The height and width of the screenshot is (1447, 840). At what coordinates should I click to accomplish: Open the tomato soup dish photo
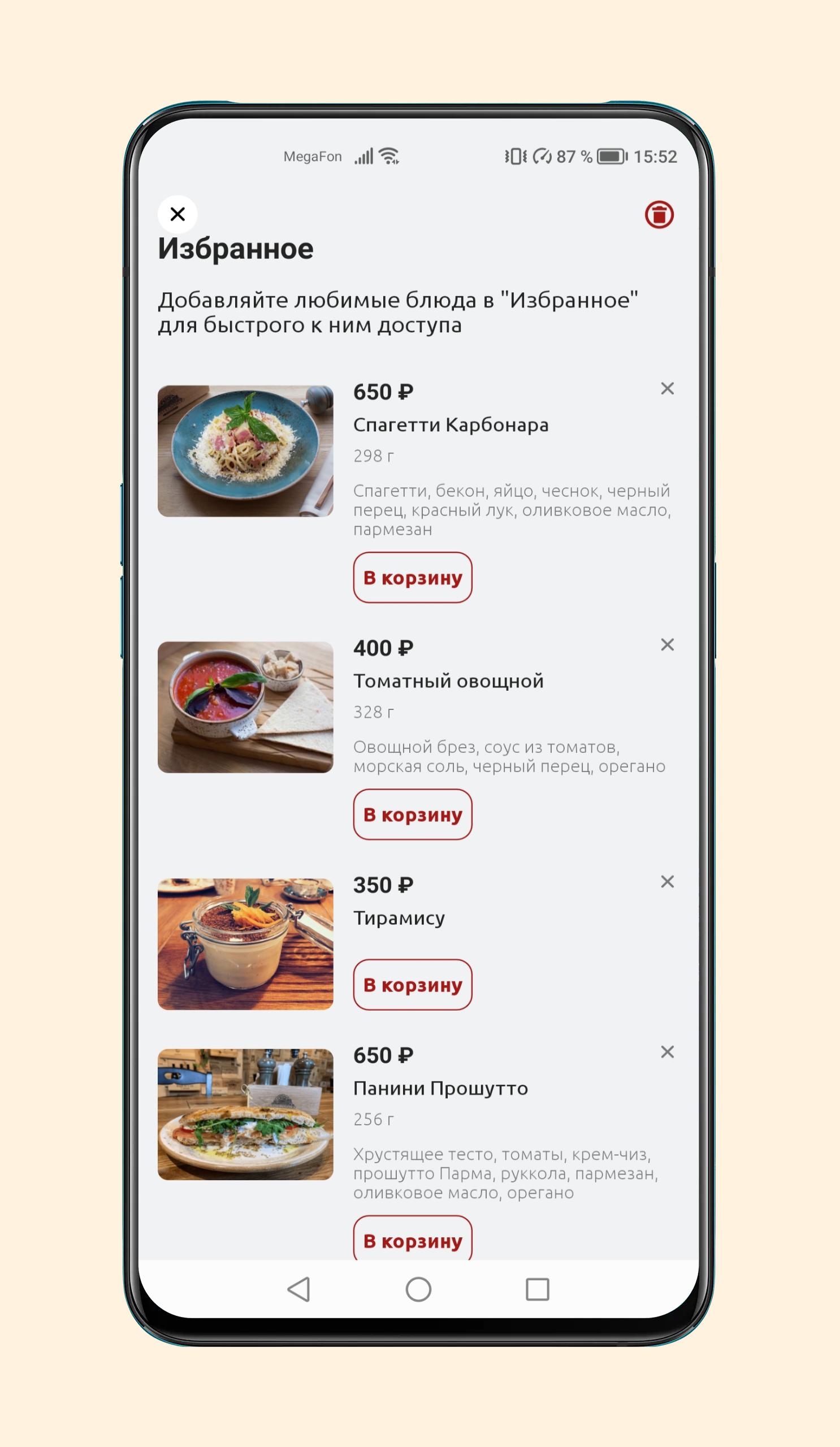[x=245, y=708]
